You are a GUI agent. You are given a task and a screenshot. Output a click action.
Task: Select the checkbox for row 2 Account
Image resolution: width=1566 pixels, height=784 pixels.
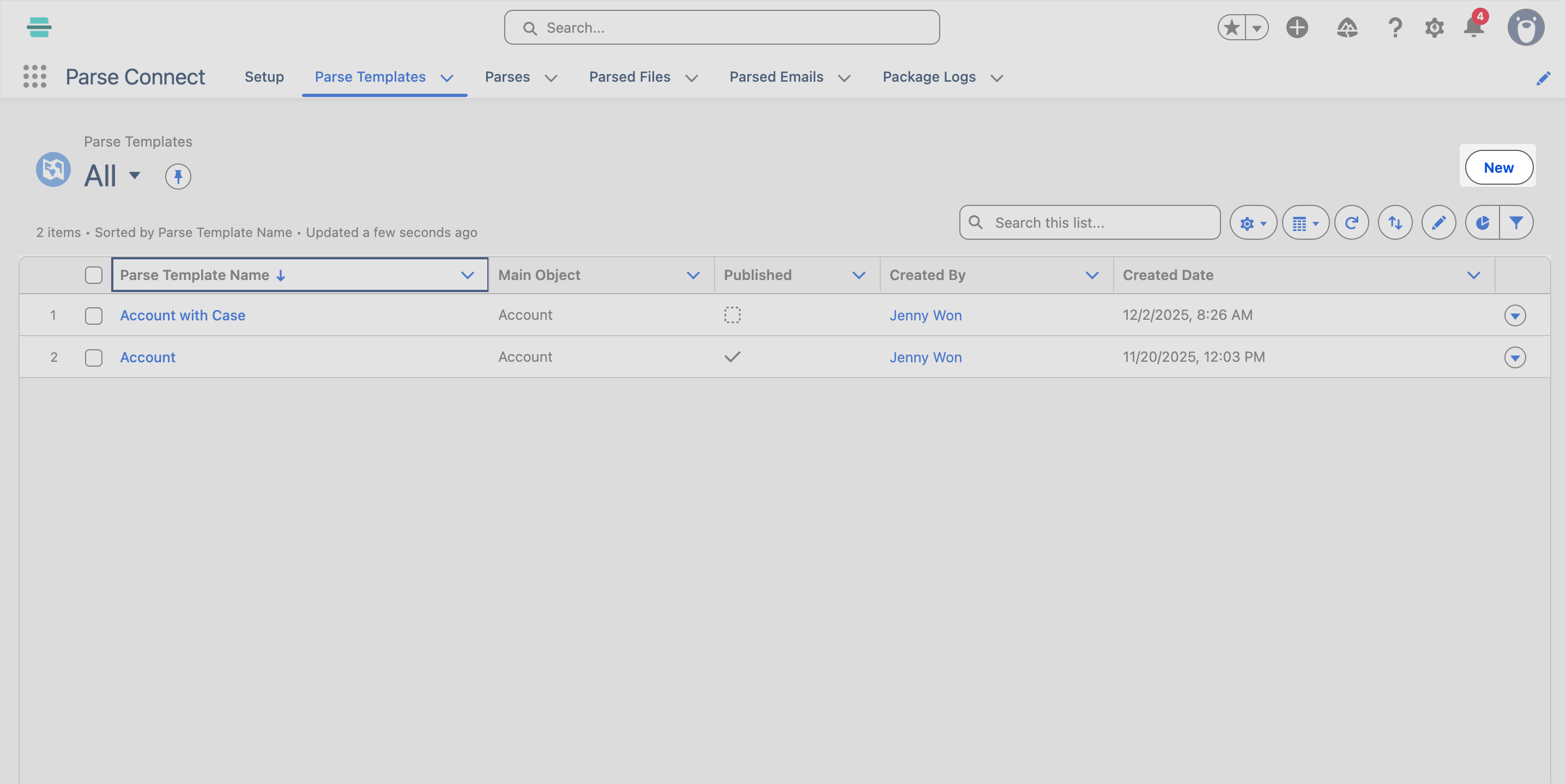tap(94, 358)
